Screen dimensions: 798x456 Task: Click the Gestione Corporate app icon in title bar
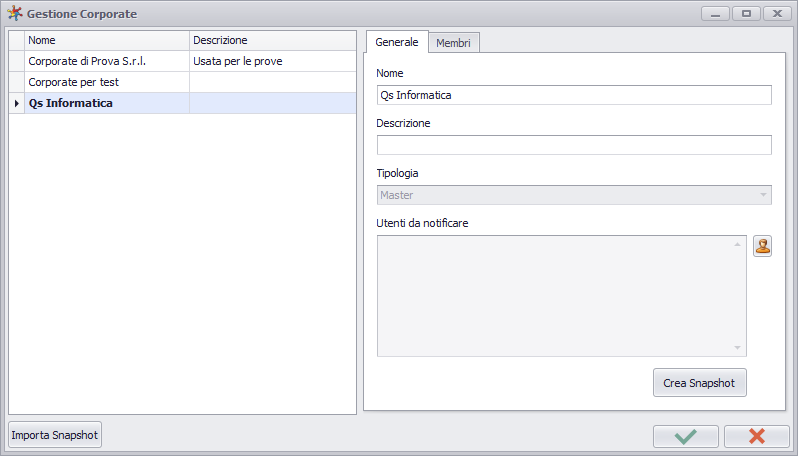coord(15,13)
